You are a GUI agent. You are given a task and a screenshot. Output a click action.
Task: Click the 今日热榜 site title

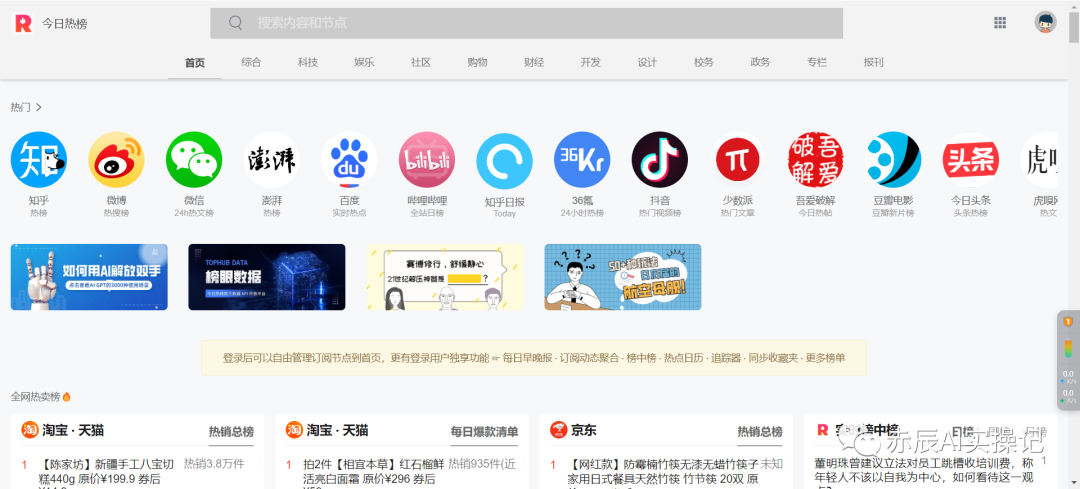pos(65,24)
